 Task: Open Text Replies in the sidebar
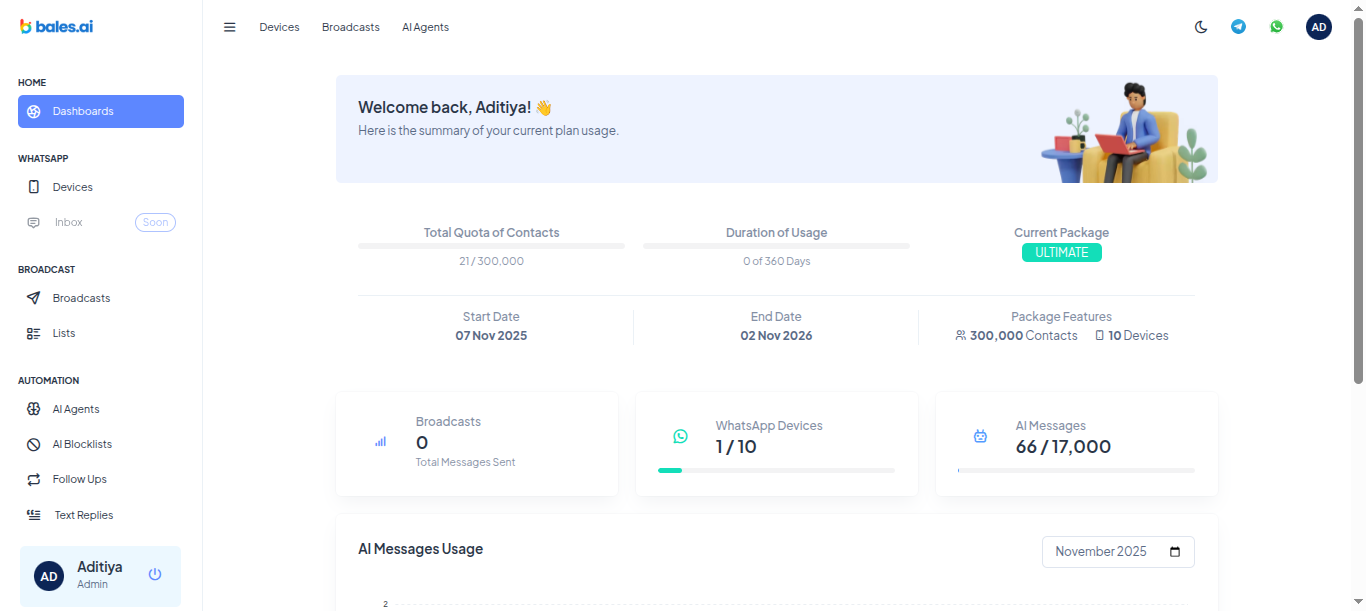pos(101,515)
